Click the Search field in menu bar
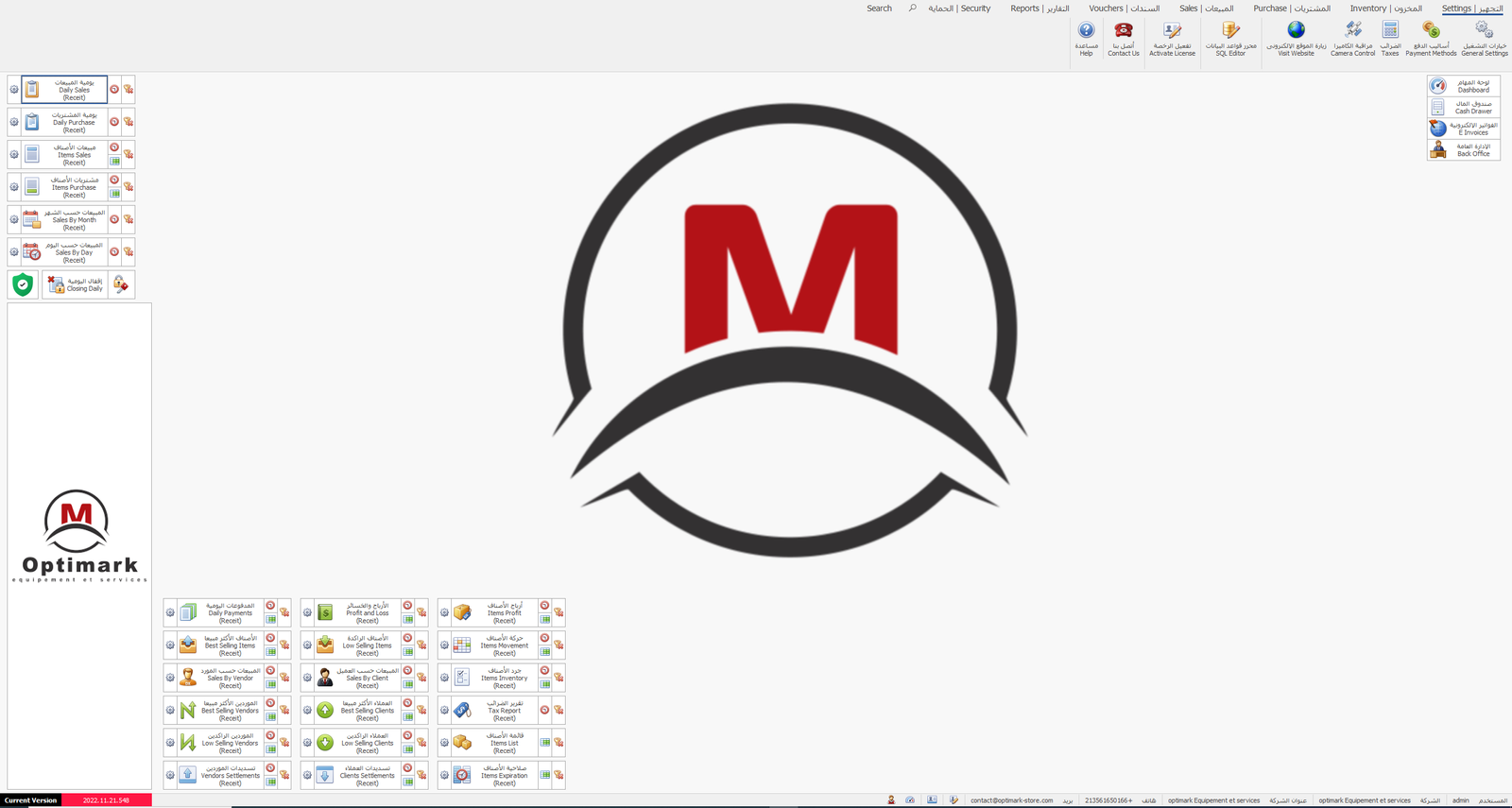 click(879, 9)
